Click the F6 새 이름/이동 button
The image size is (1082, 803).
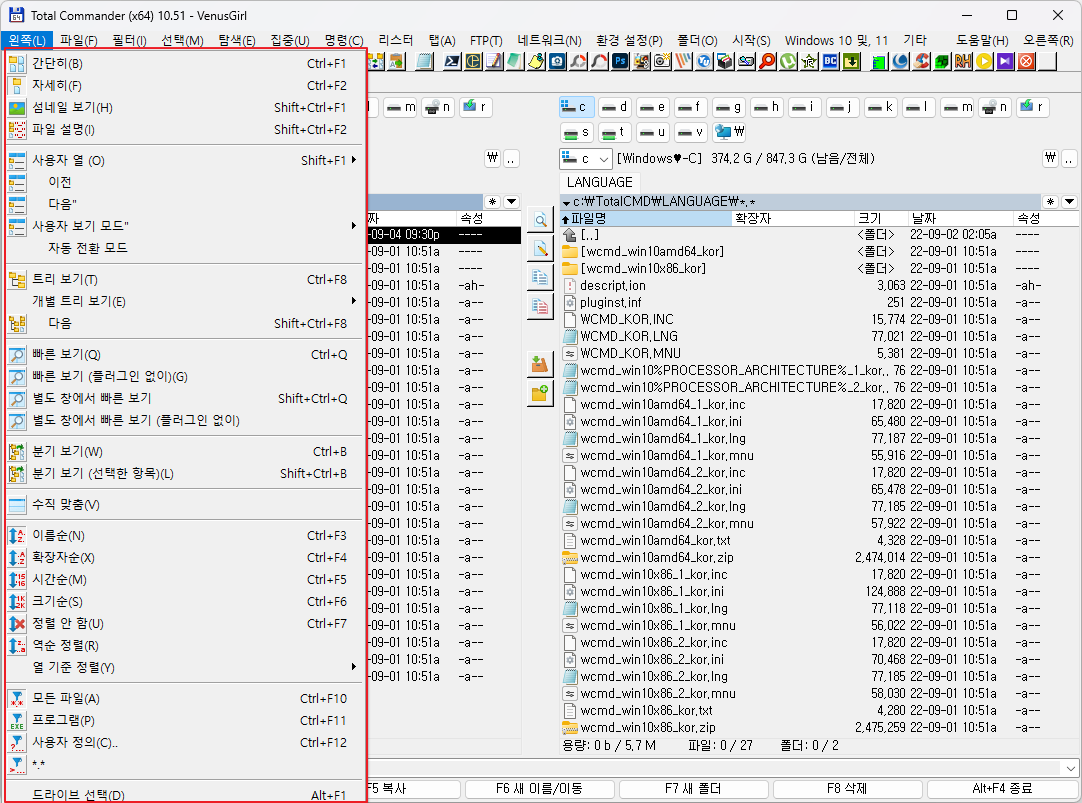tap(539, 789)
